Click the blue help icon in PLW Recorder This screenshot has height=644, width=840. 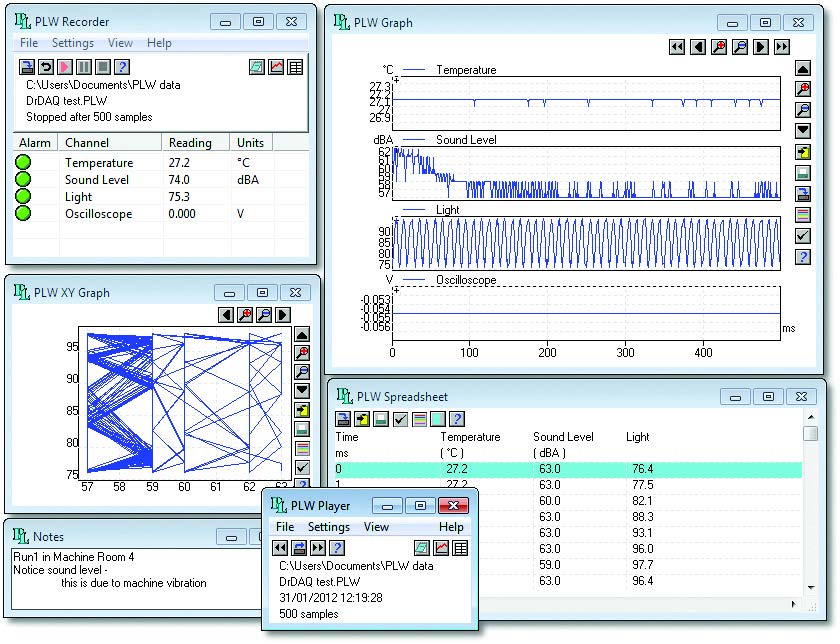(x=122, y=67)
